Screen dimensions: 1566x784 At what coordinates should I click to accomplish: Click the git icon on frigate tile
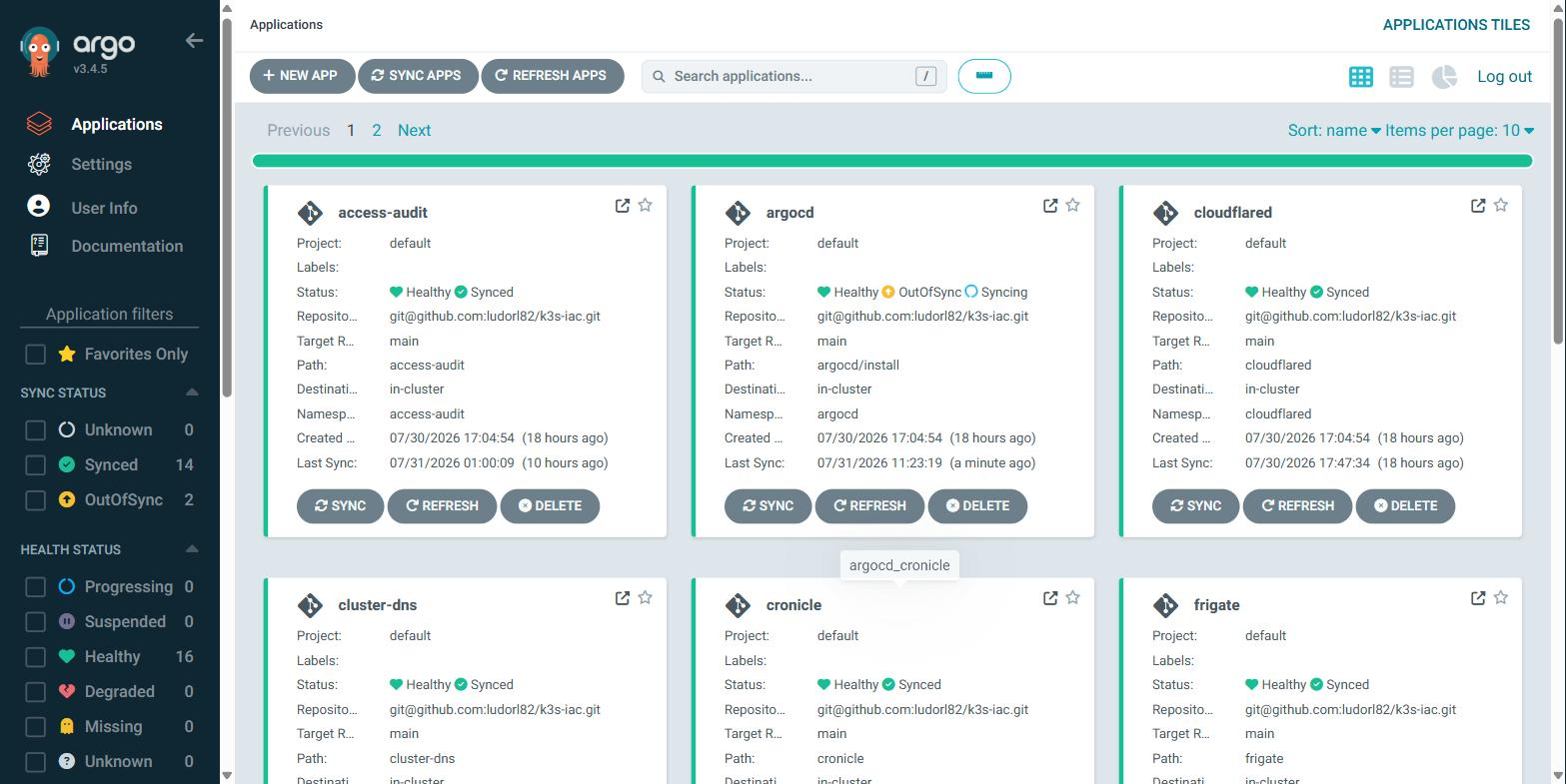tap(1165, 605)
